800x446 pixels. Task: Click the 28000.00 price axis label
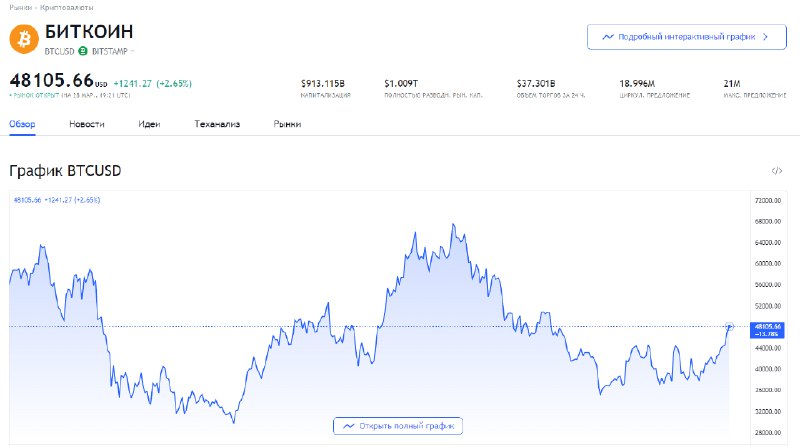click(768, 432)
